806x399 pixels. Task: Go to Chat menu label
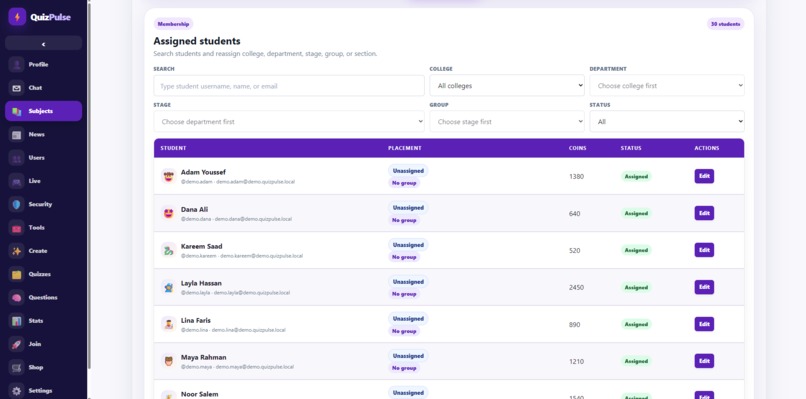(35, 88)
